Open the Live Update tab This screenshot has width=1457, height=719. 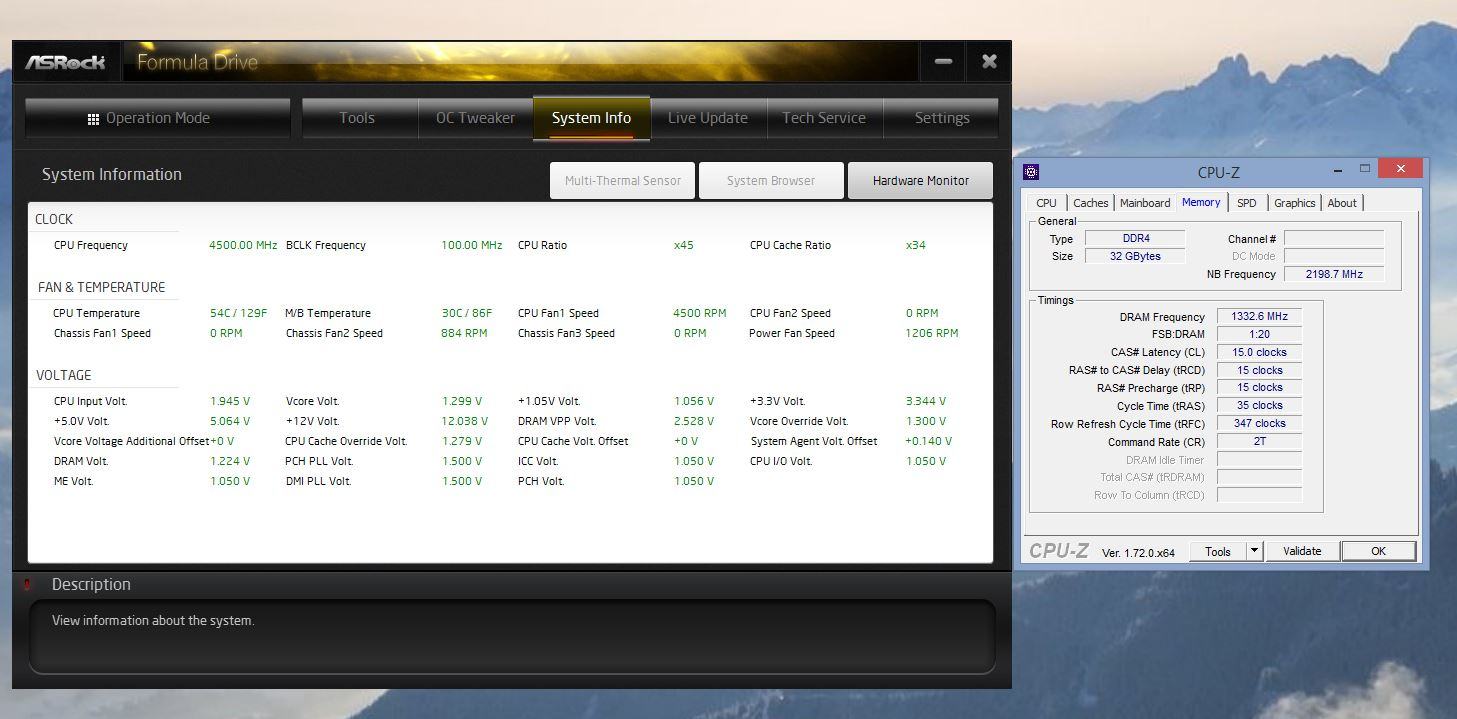pyautogui.click(x=708, y=118)
